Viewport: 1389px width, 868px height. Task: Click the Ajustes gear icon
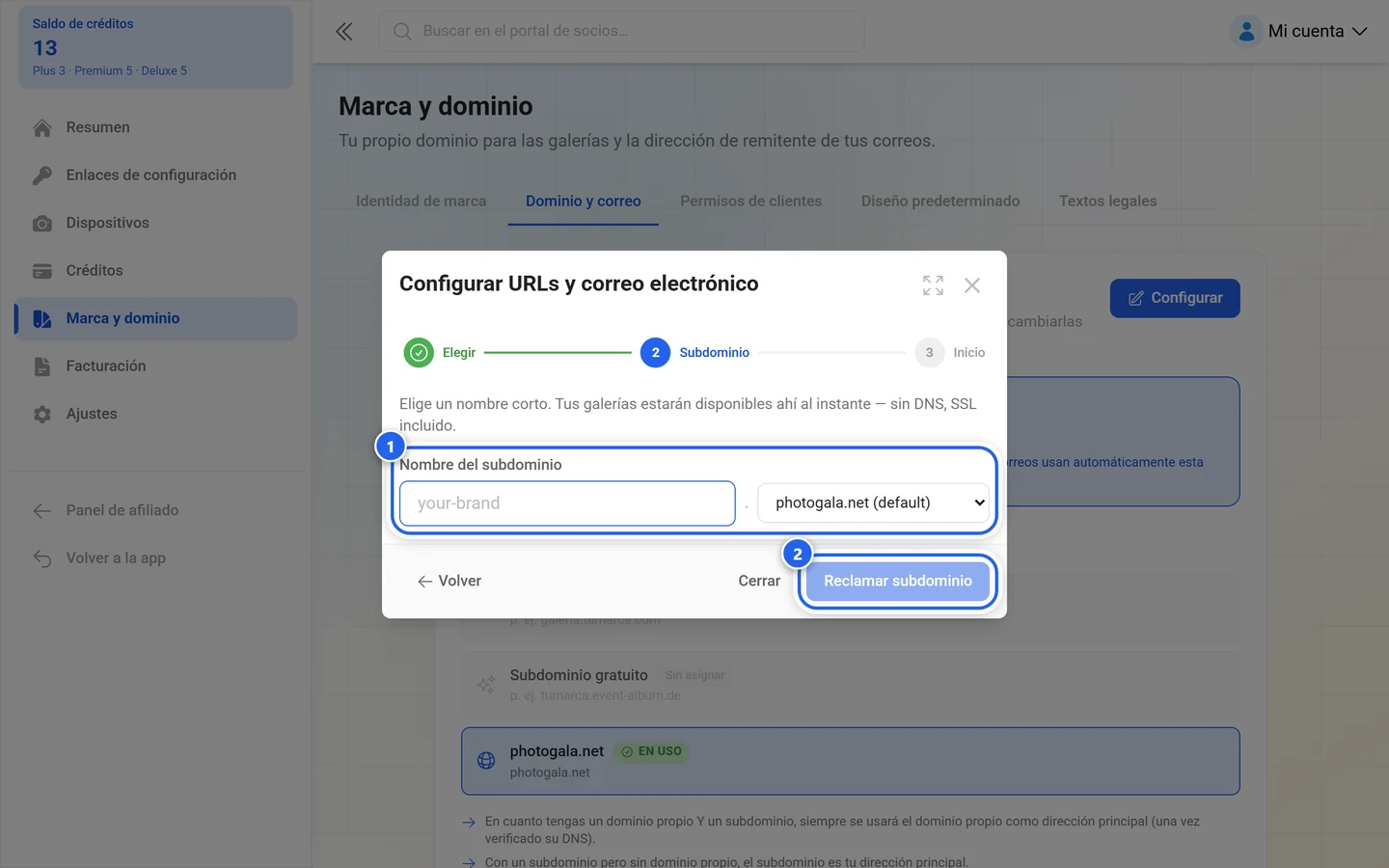[42, 414]
